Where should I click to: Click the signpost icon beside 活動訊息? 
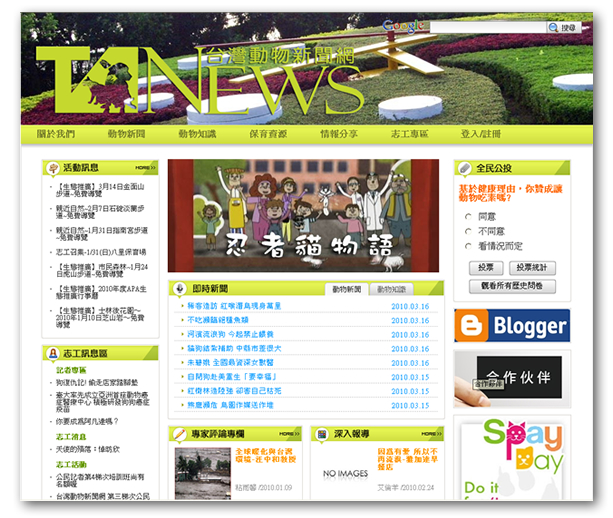53,168
